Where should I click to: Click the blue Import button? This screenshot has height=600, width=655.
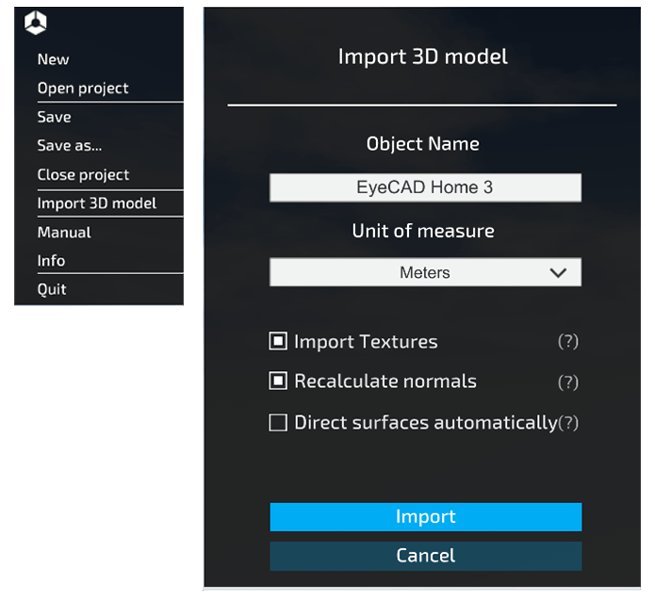pyautogui.click(x=426, y=517)
